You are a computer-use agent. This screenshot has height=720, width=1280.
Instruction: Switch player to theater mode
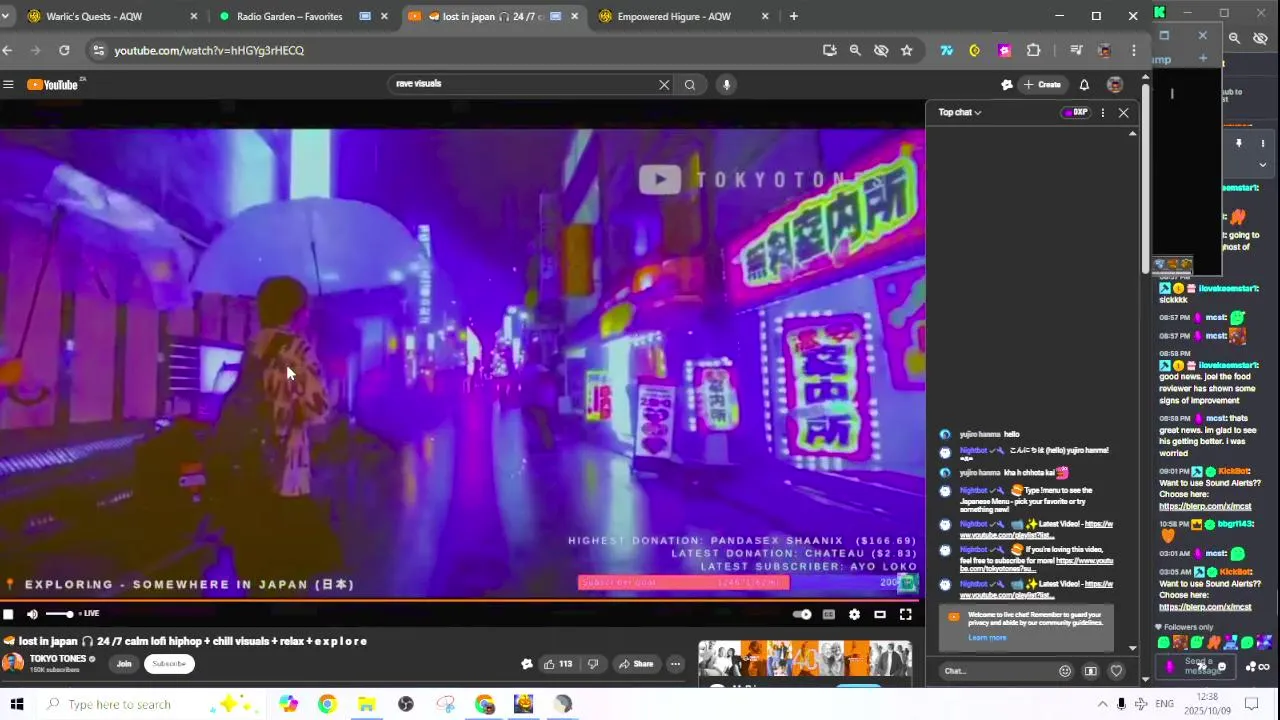(880, 614)
